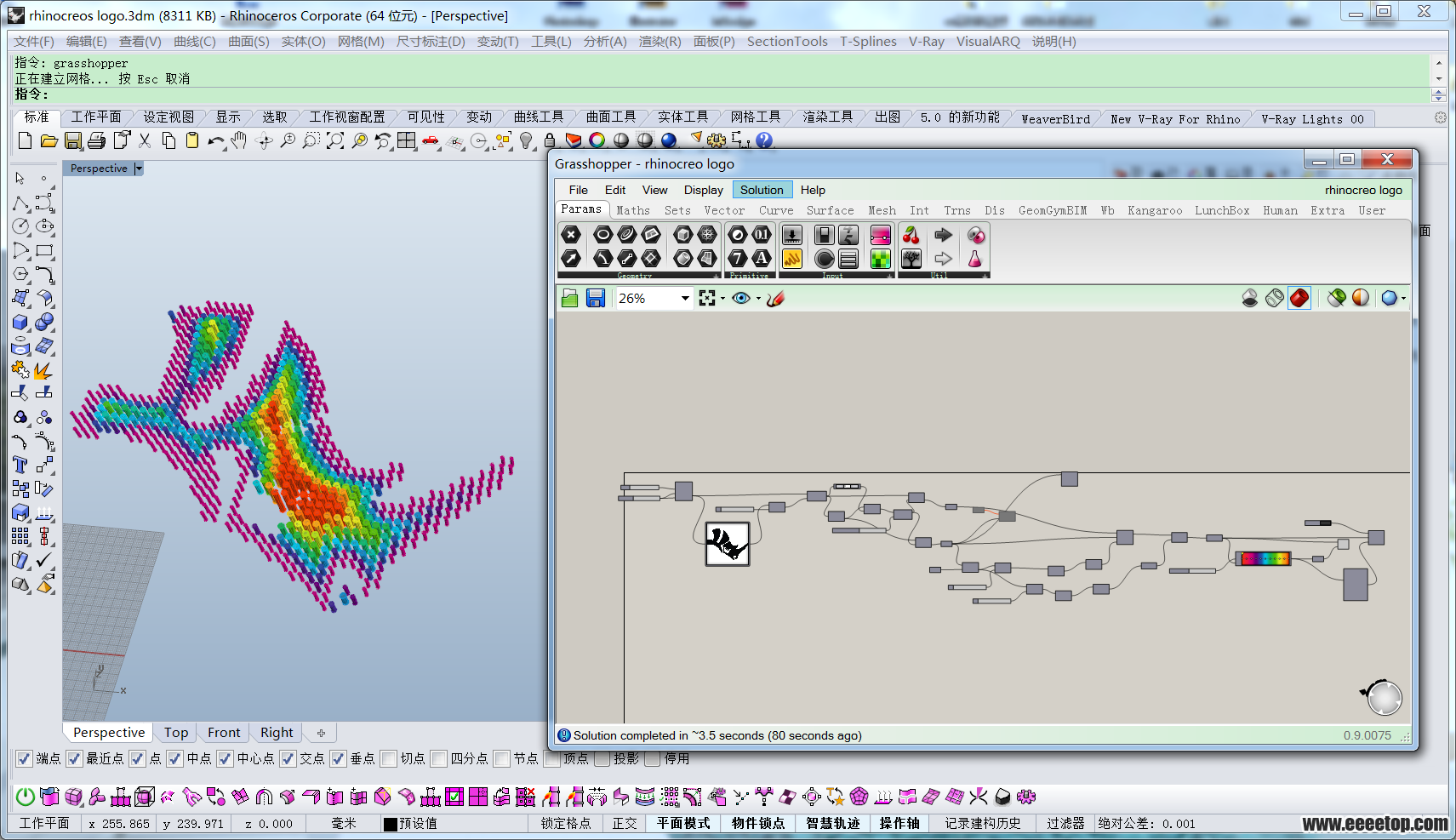Open Grasshopper file with green folder icon
This screenshot has height=840, width=1456.
pyautogui.click(x=570, y=298)
